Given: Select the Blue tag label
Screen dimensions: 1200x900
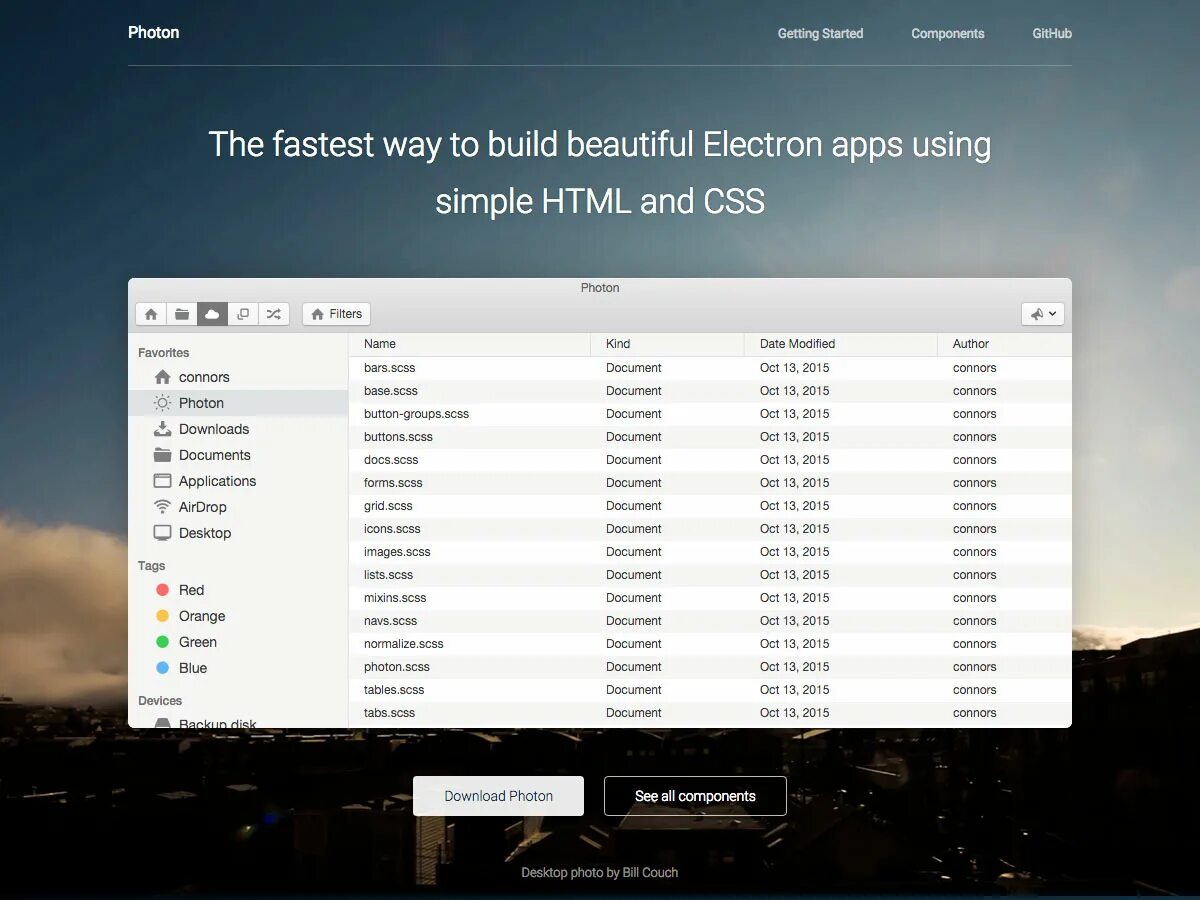Looking at the screenshot, I should [193, 668].
